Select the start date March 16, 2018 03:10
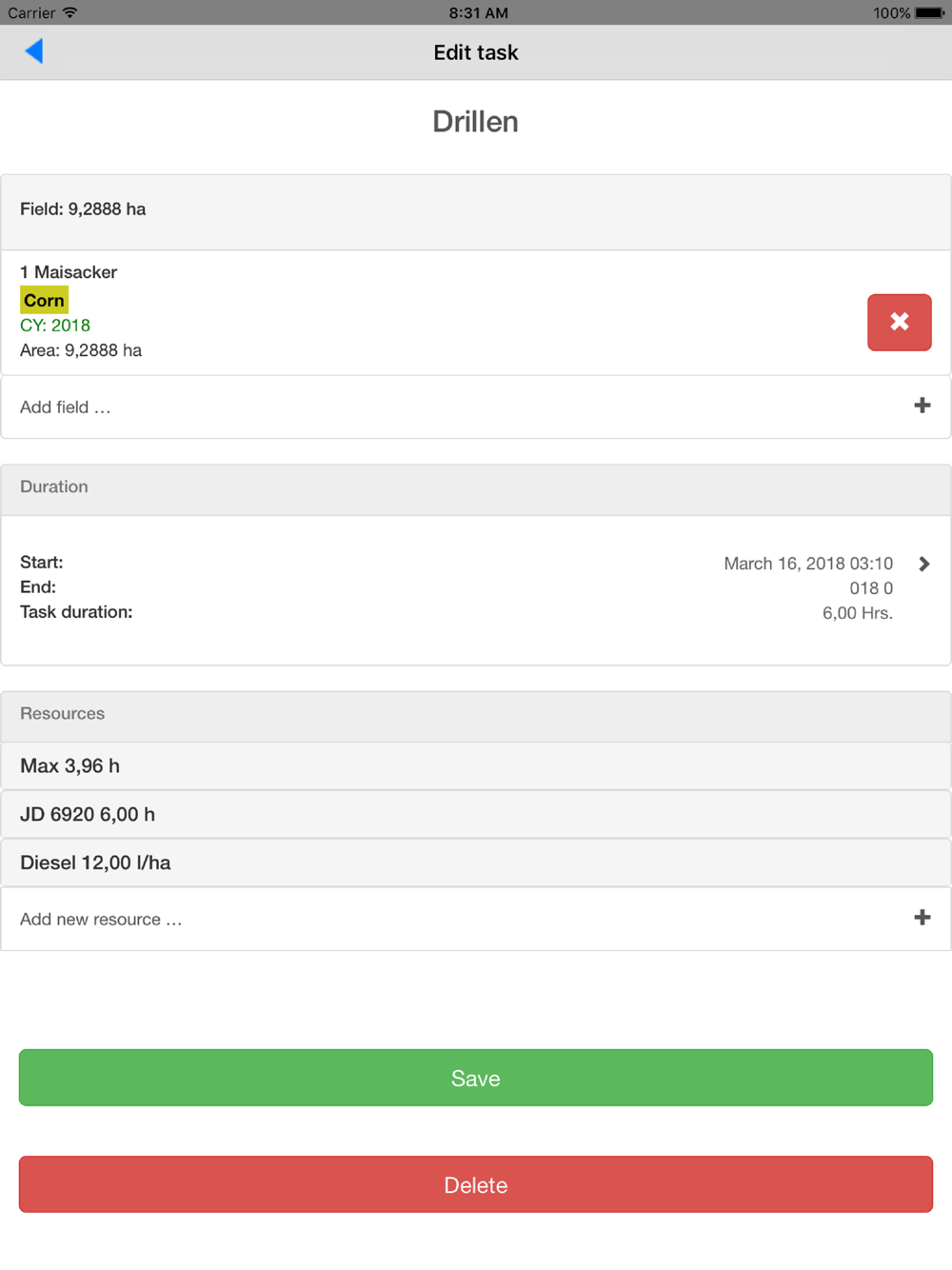 pos(807,564)
